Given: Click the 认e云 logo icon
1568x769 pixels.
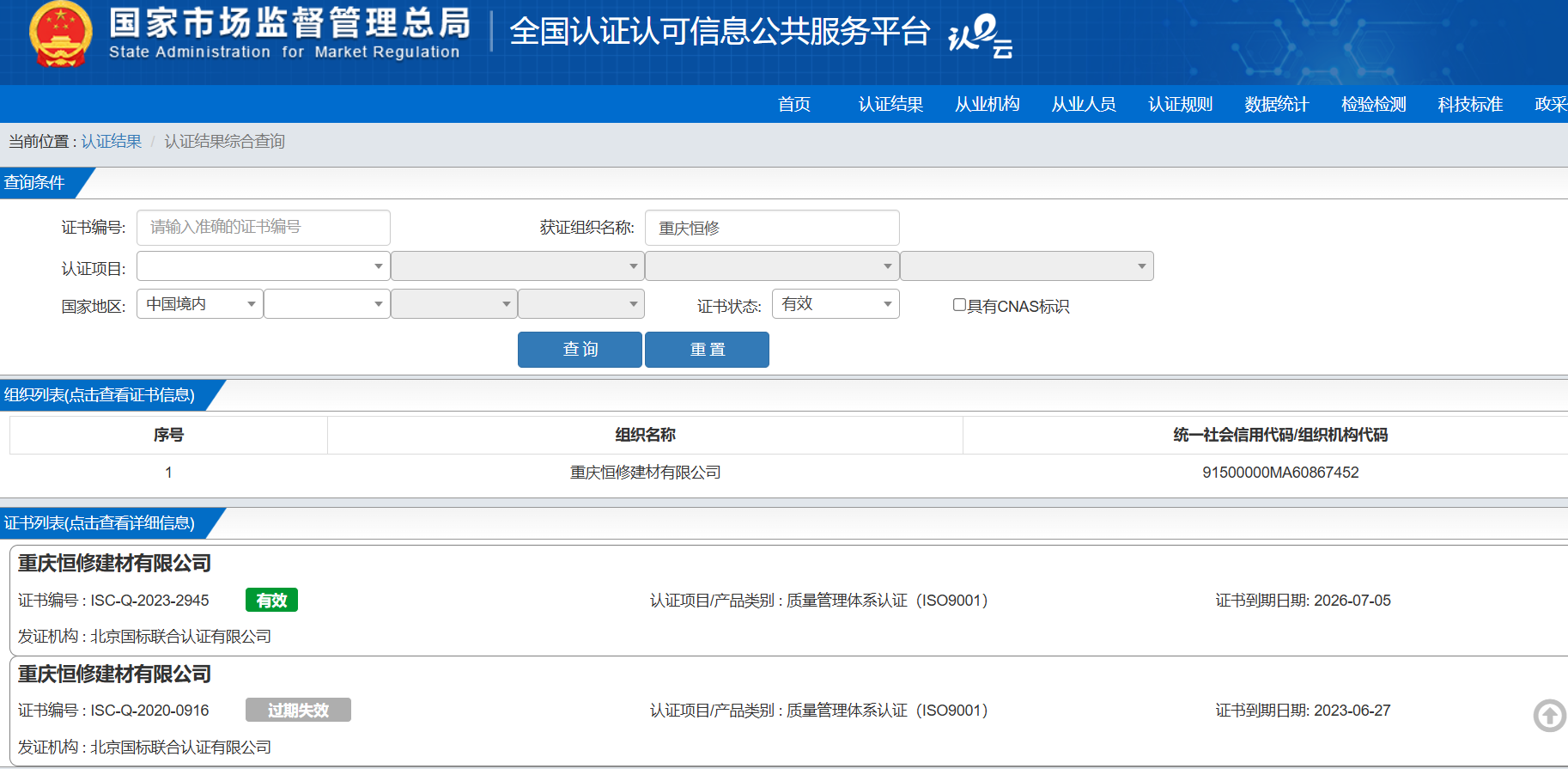Looking at the screenshot, I should coord(981,36).
